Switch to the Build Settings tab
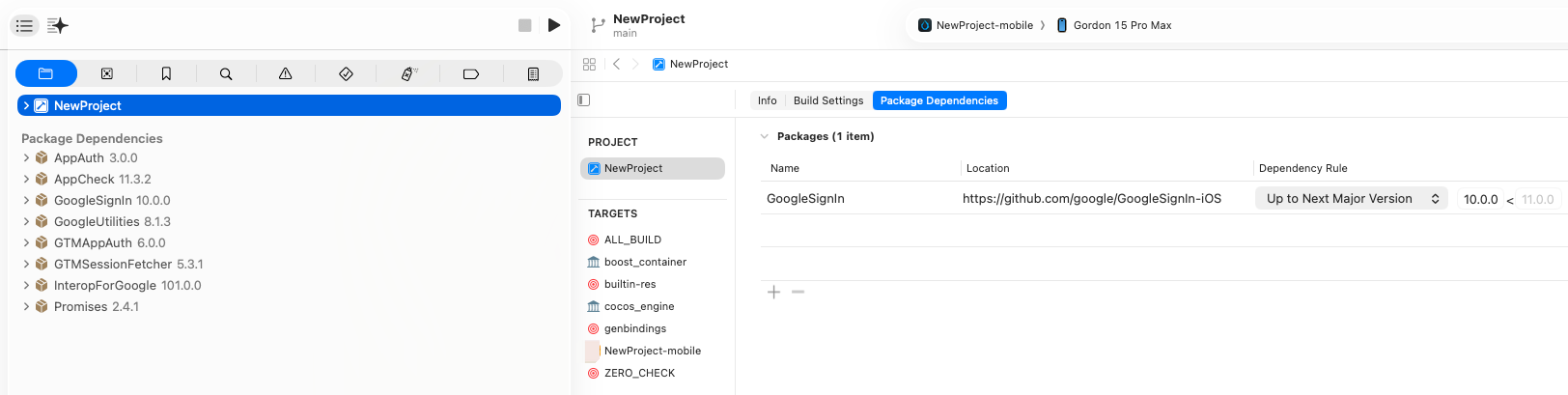This screenshot has width=1568, height=395. [x=828, y=100]
